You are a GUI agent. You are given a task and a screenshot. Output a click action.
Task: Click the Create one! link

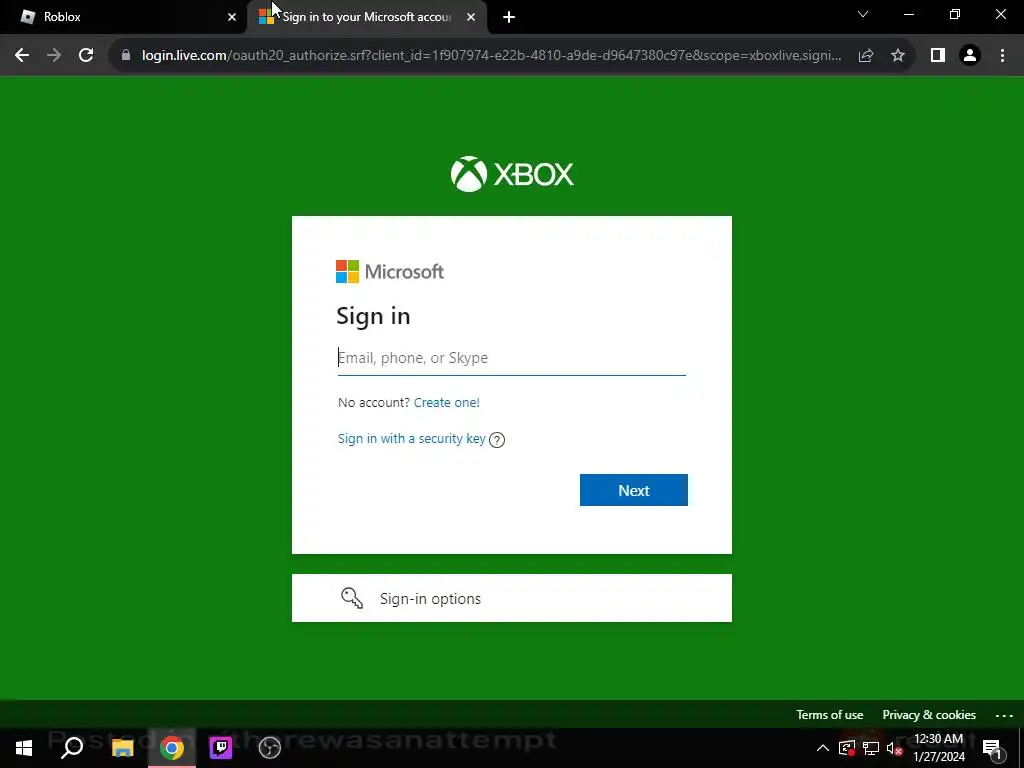pyautogui.click(x=447, y=402)
